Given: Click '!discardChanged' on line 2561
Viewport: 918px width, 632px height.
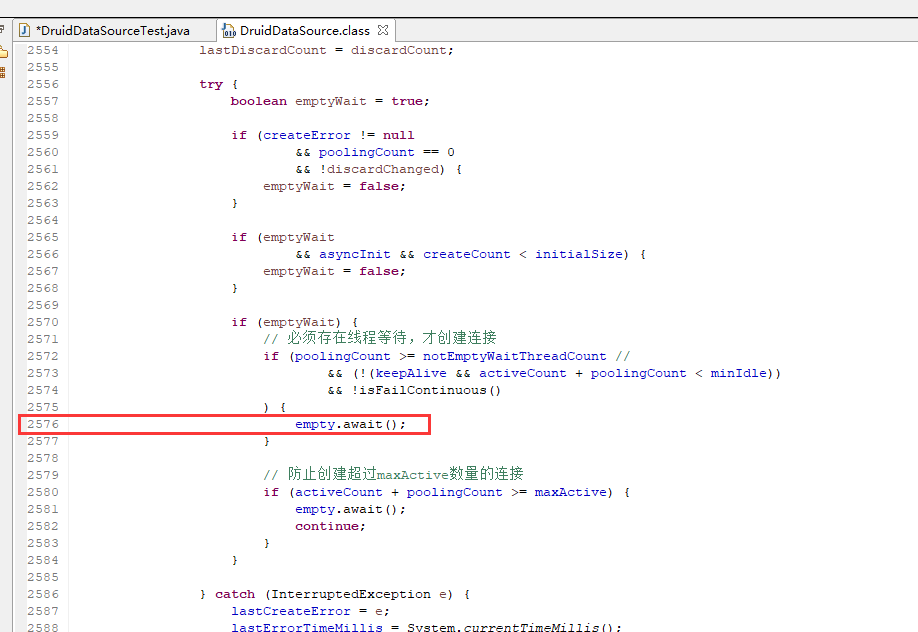Looking at the screenshot, I should tap(378, 169).
